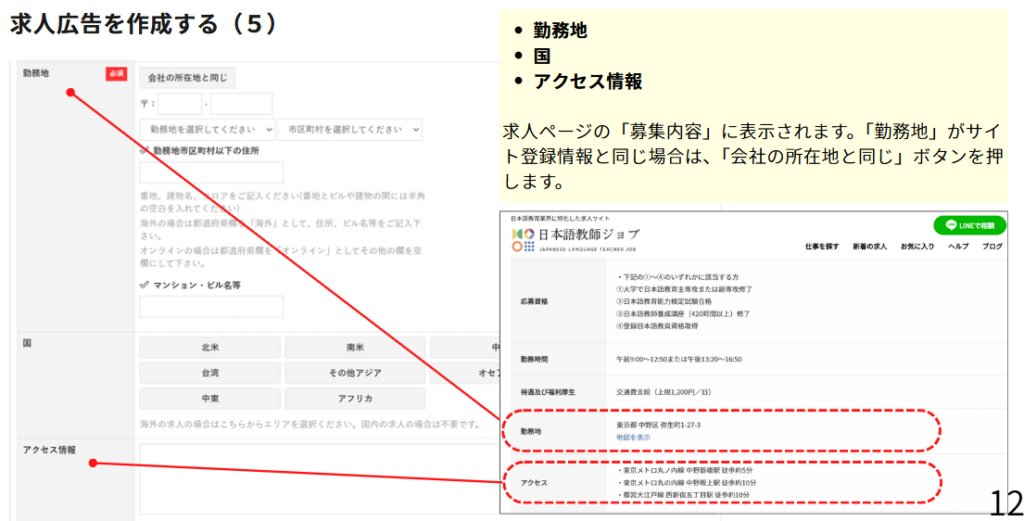Toggle the アフリカ region button

(x=354, y=398)
